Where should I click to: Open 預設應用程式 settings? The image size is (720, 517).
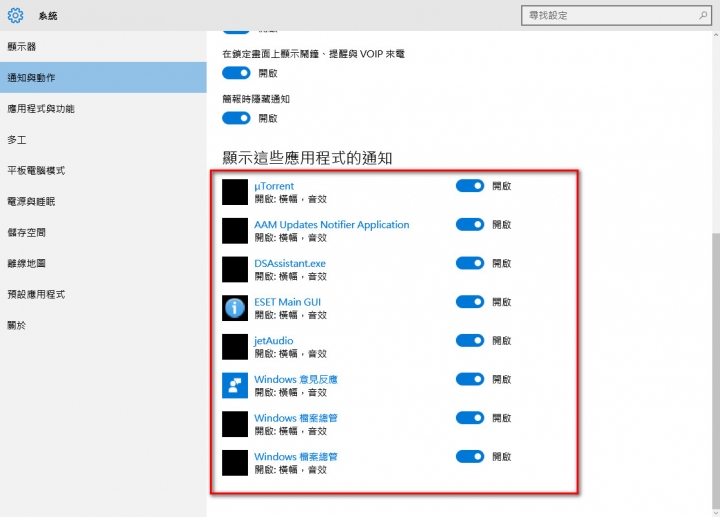pyautogui.click(x=103, y=294)
